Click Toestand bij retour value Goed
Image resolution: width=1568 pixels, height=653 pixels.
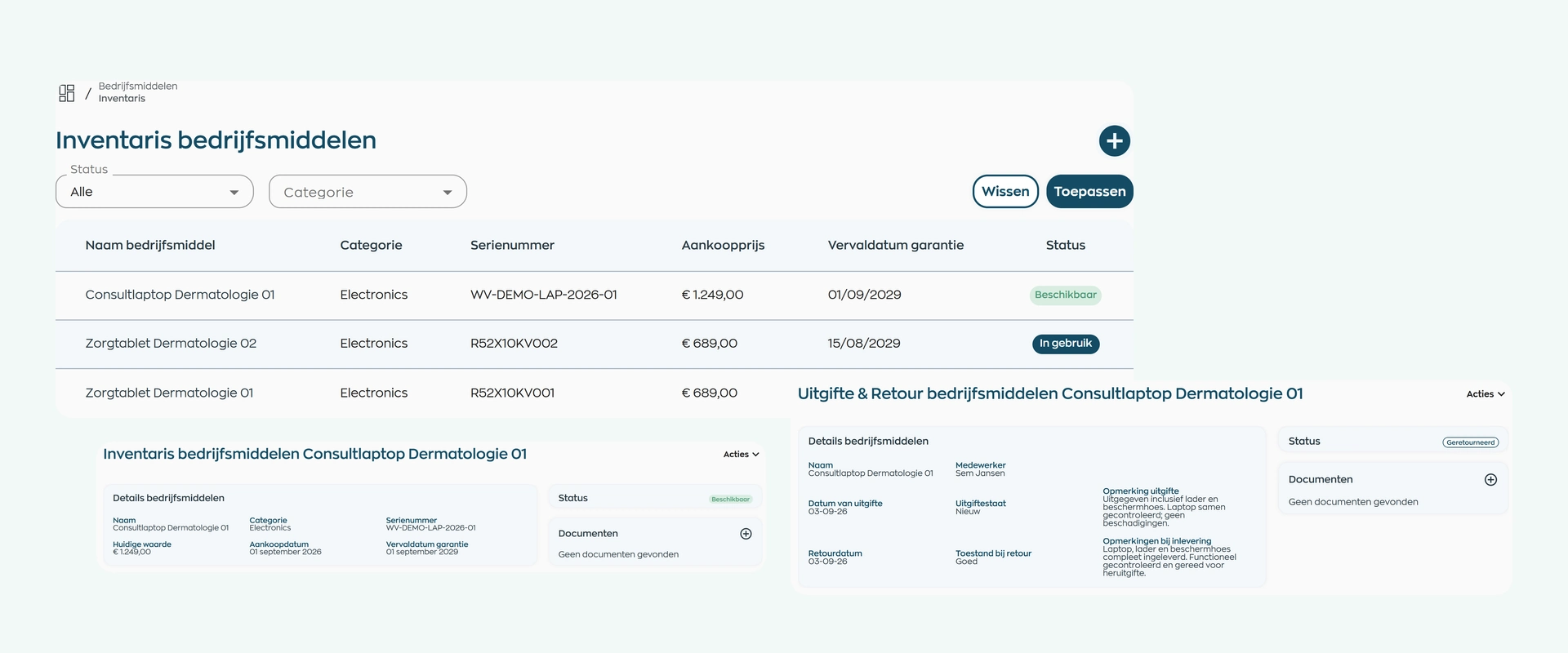click(966, 562)
